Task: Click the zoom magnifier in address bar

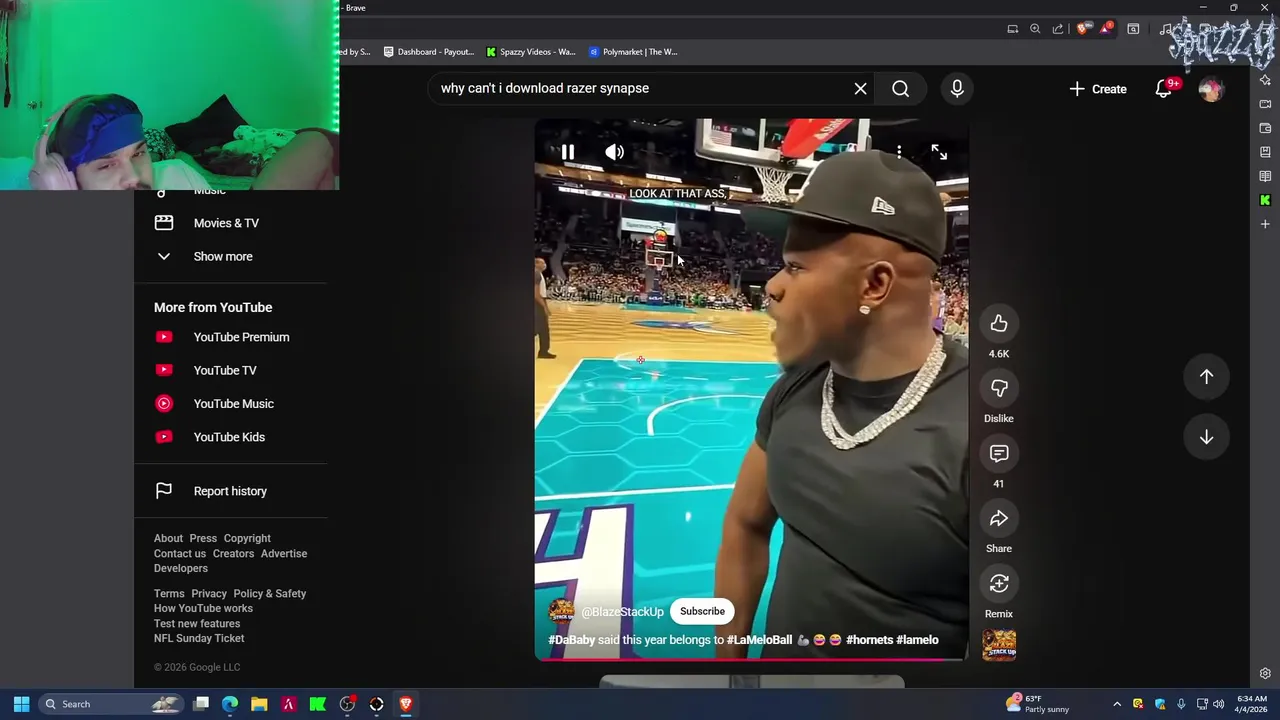Action: 1035,29
